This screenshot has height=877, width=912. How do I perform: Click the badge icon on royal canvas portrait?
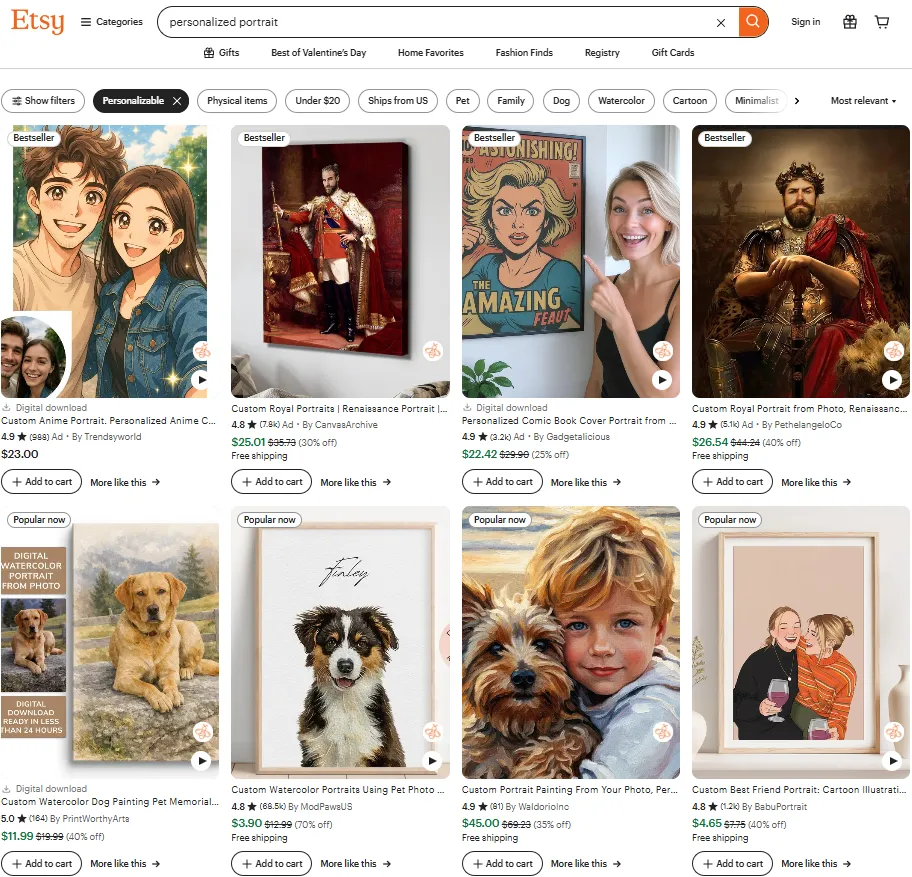pyautogui.click(x=432, y=351)
